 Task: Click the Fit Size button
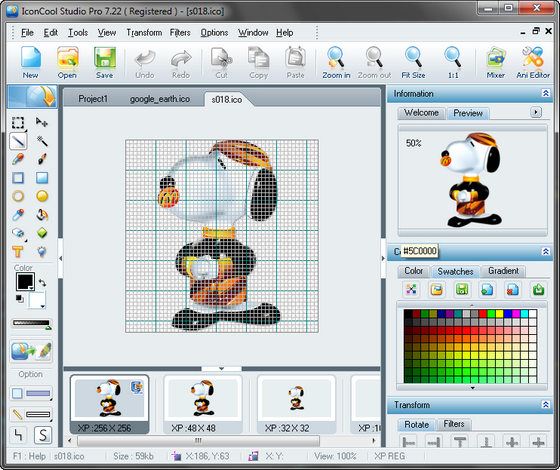click(x=413, y=63)
